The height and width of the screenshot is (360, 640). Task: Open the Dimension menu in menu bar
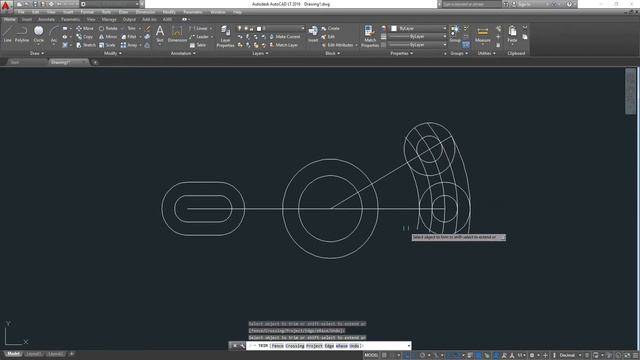[x=145, y=12]
